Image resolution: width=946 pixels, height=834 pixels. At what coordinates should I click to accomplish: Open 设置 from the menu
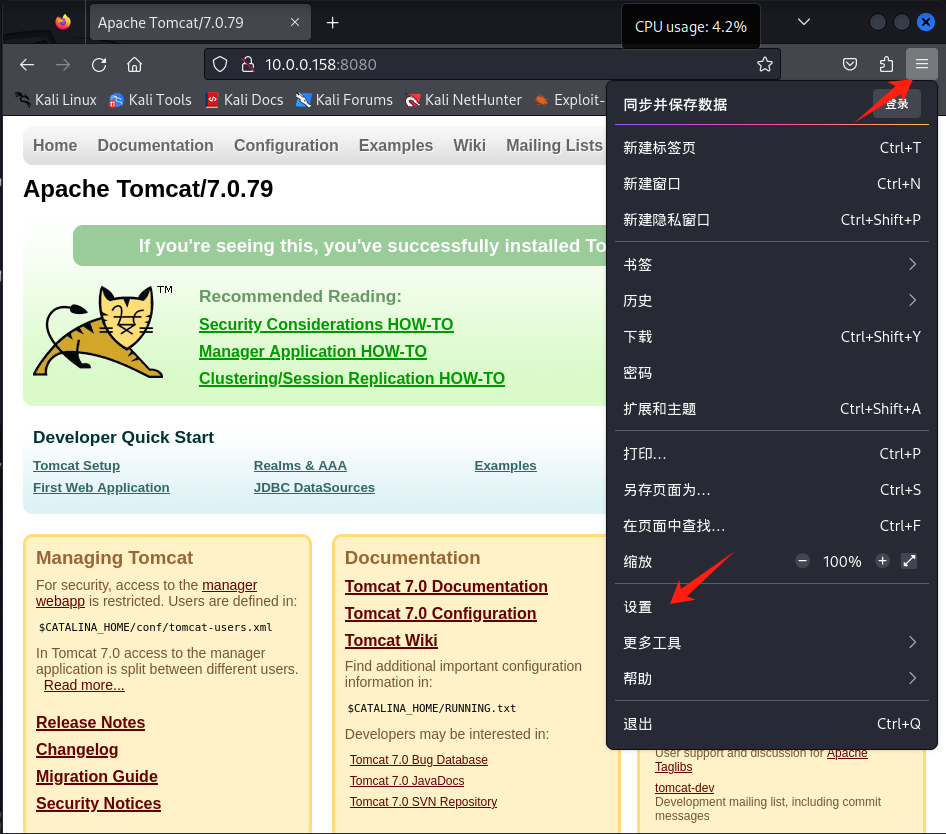[x=772, y=607]
